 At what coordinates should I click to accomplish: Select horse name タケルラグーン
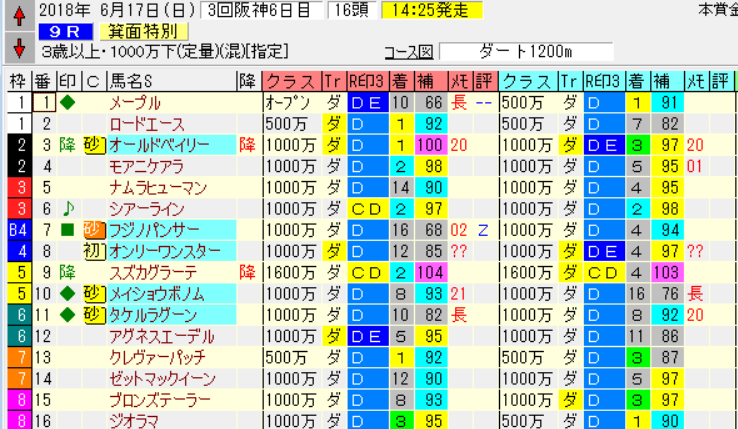tap(152, 315)
